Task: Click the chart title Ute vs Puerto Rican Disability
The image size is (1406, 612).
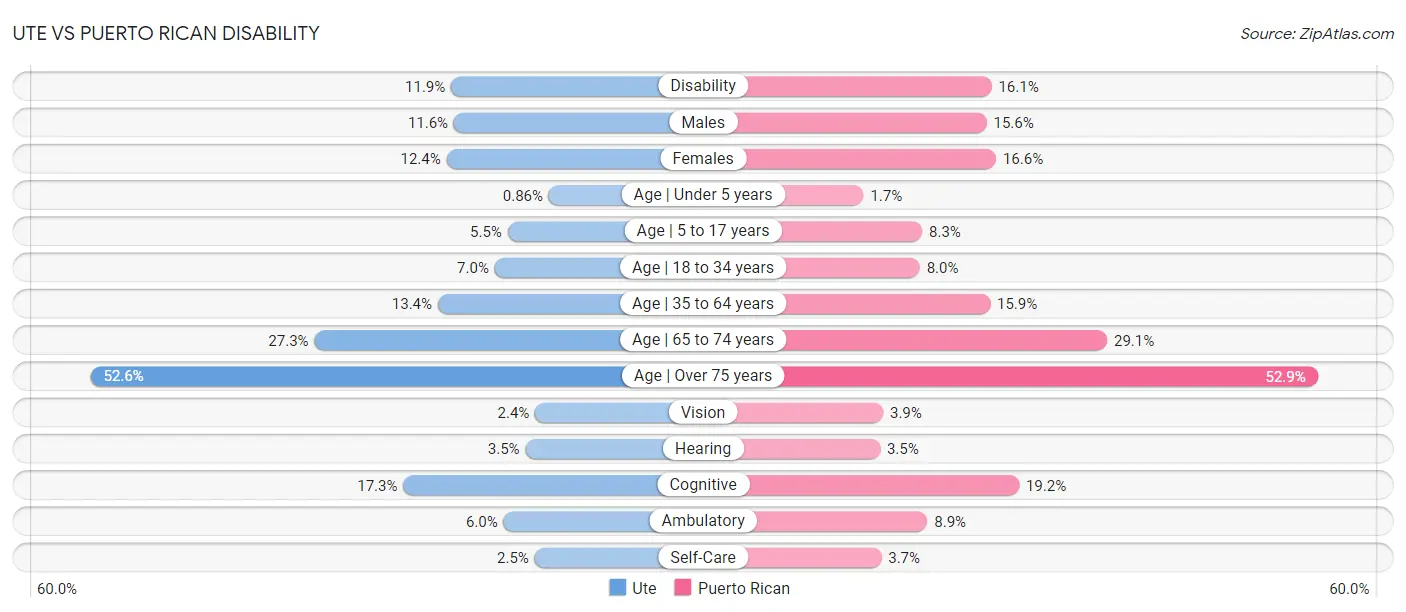Action: [x=166, y=33]
